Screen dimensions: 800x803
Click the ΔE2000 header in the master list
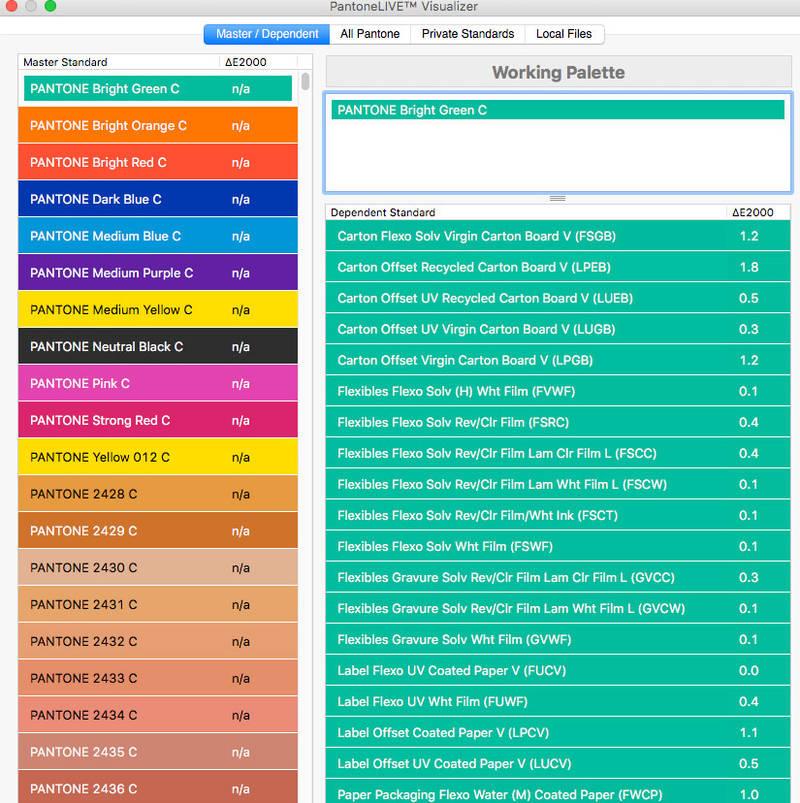pos(258,62)
